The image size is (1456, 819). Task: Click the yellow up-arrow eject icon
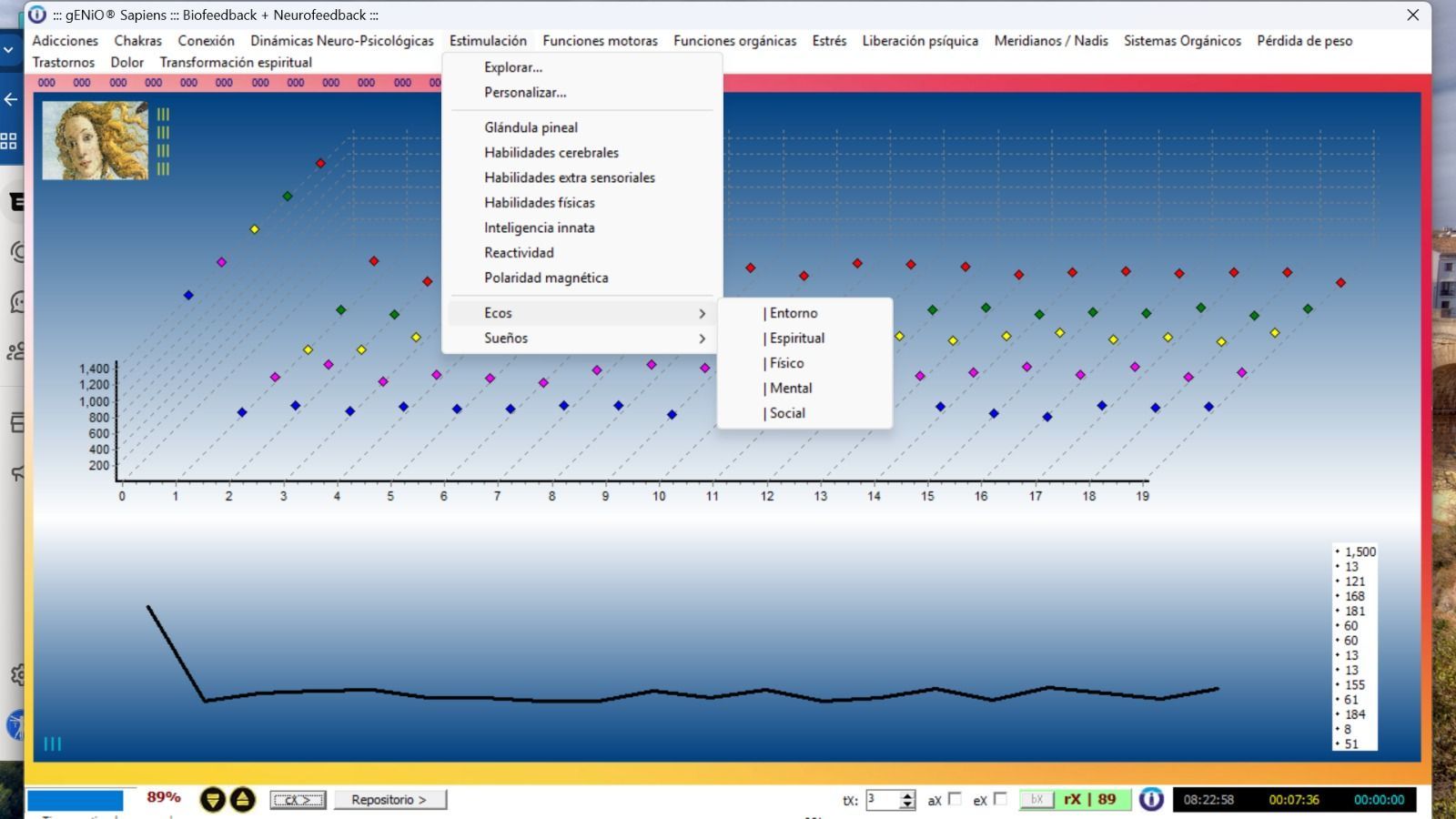pos(243,800)
